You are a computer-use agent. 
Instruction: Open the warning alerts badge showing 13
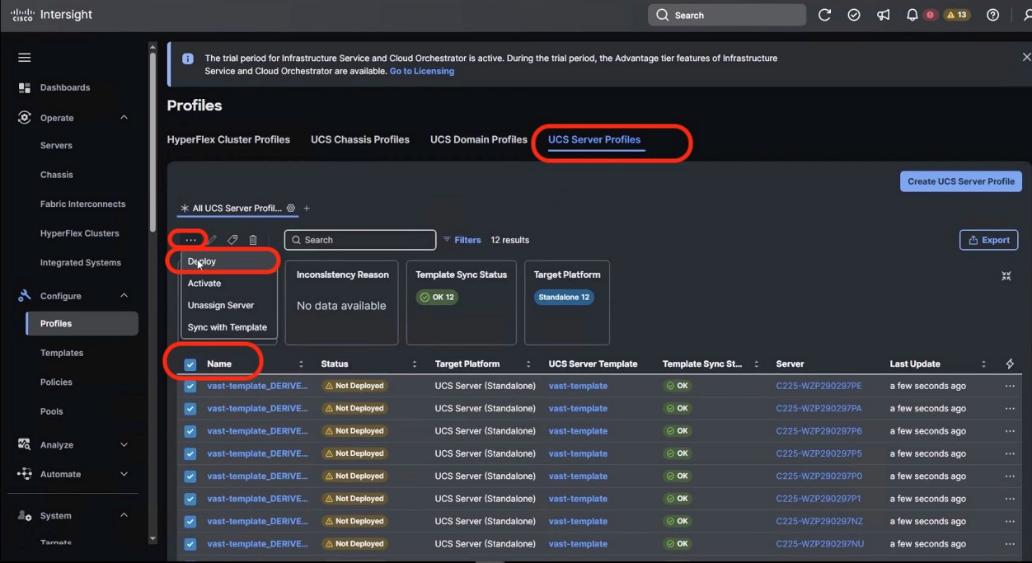pos(957,14)
